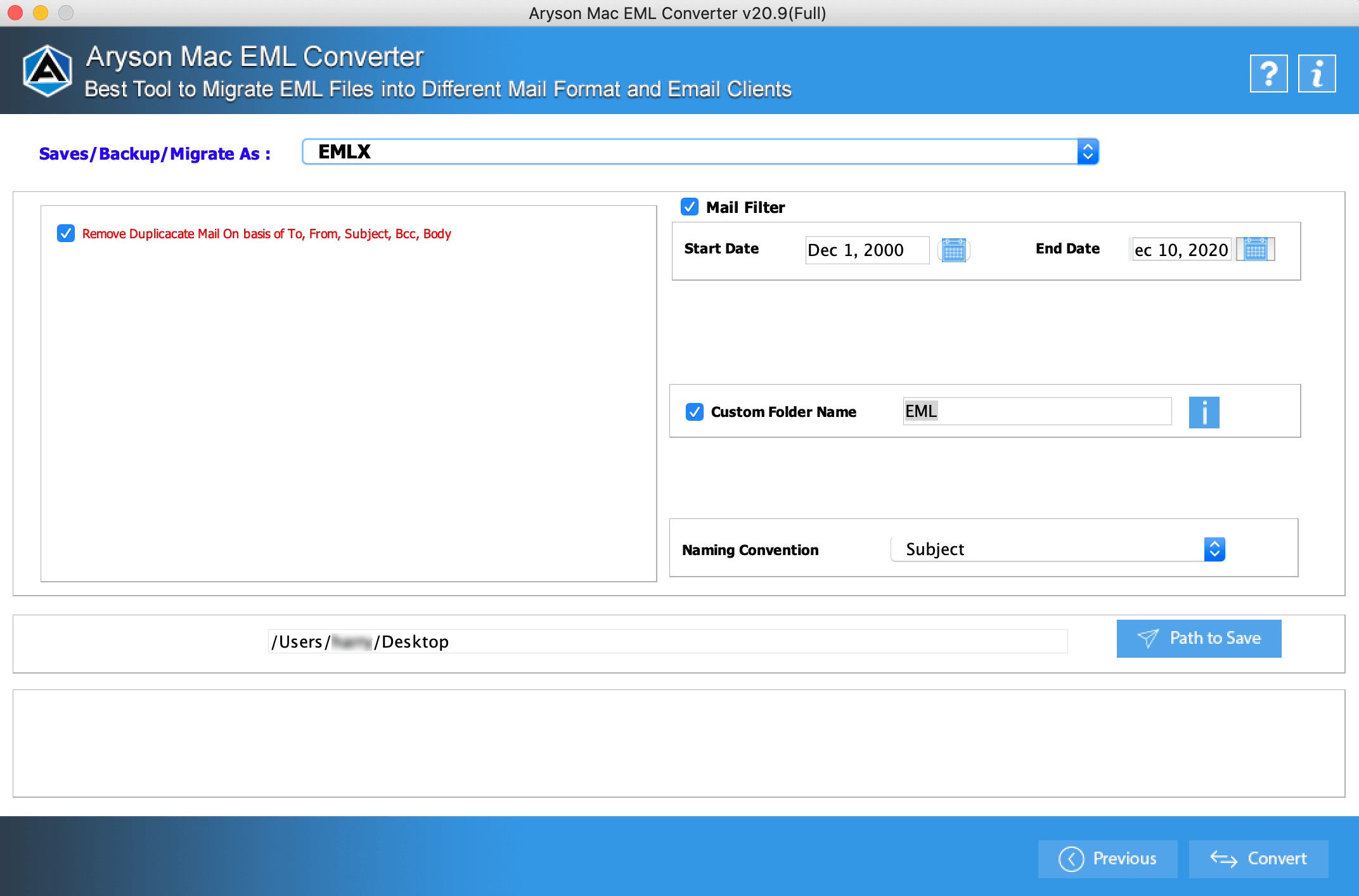This screenshot has width=1359, height=896.
Task: Toggle the Remove Duplicate Mail checkbox
Action: pos(66,233)
